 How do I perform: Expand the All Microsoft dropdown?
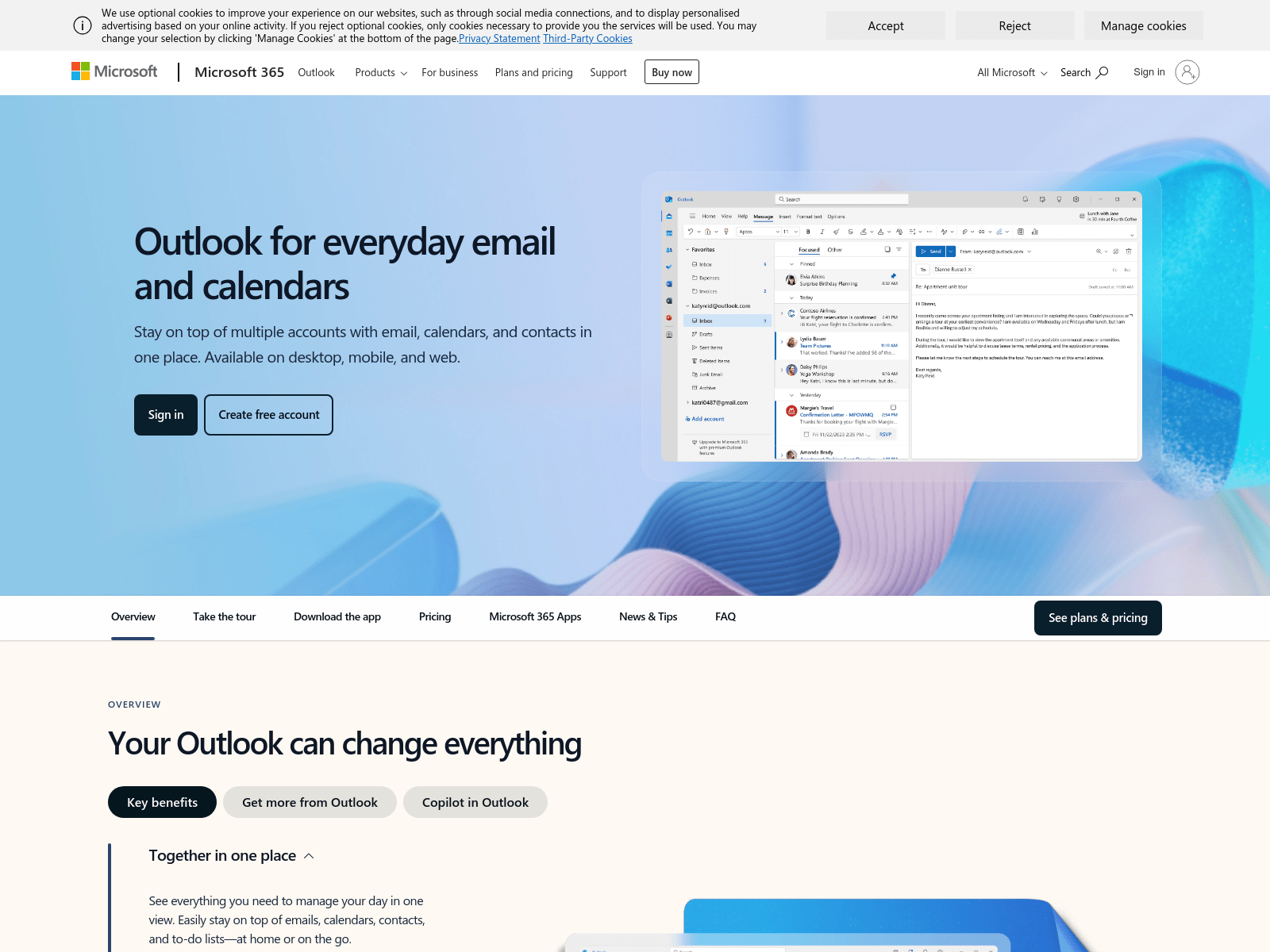(x=1012, y=72)
